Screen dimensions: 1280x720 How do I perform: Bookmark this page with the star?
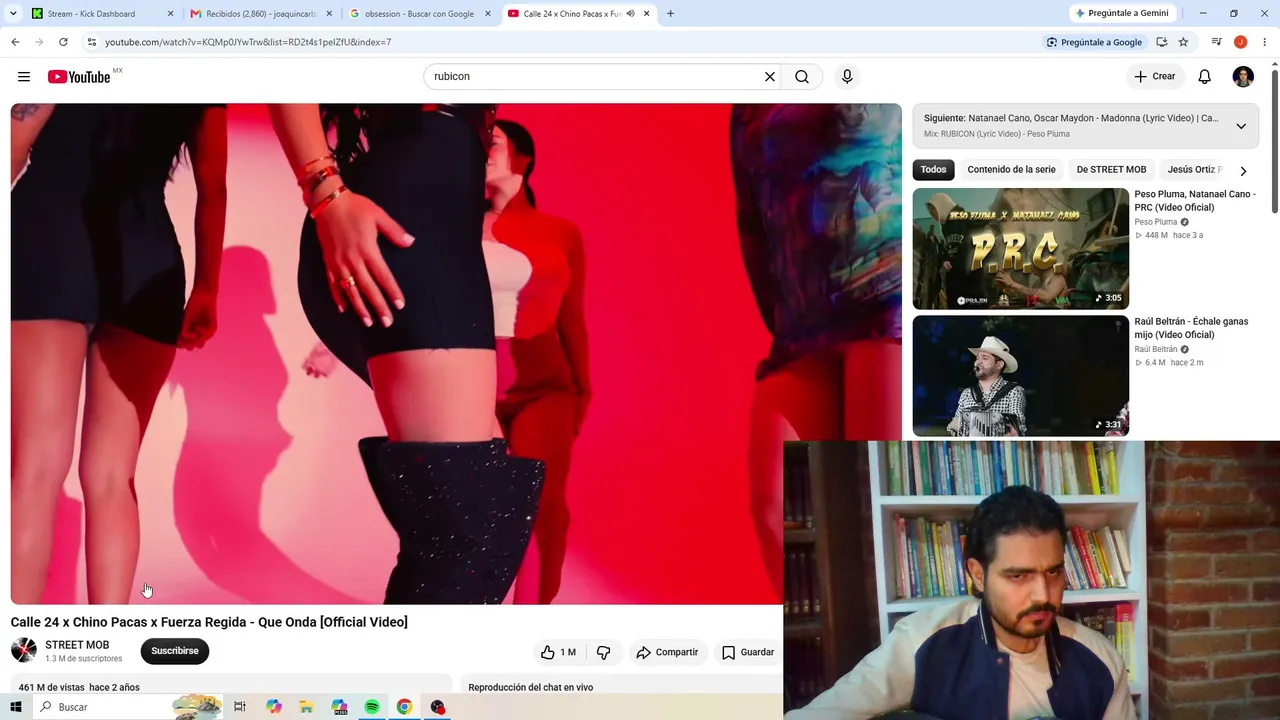[1183, 42]
